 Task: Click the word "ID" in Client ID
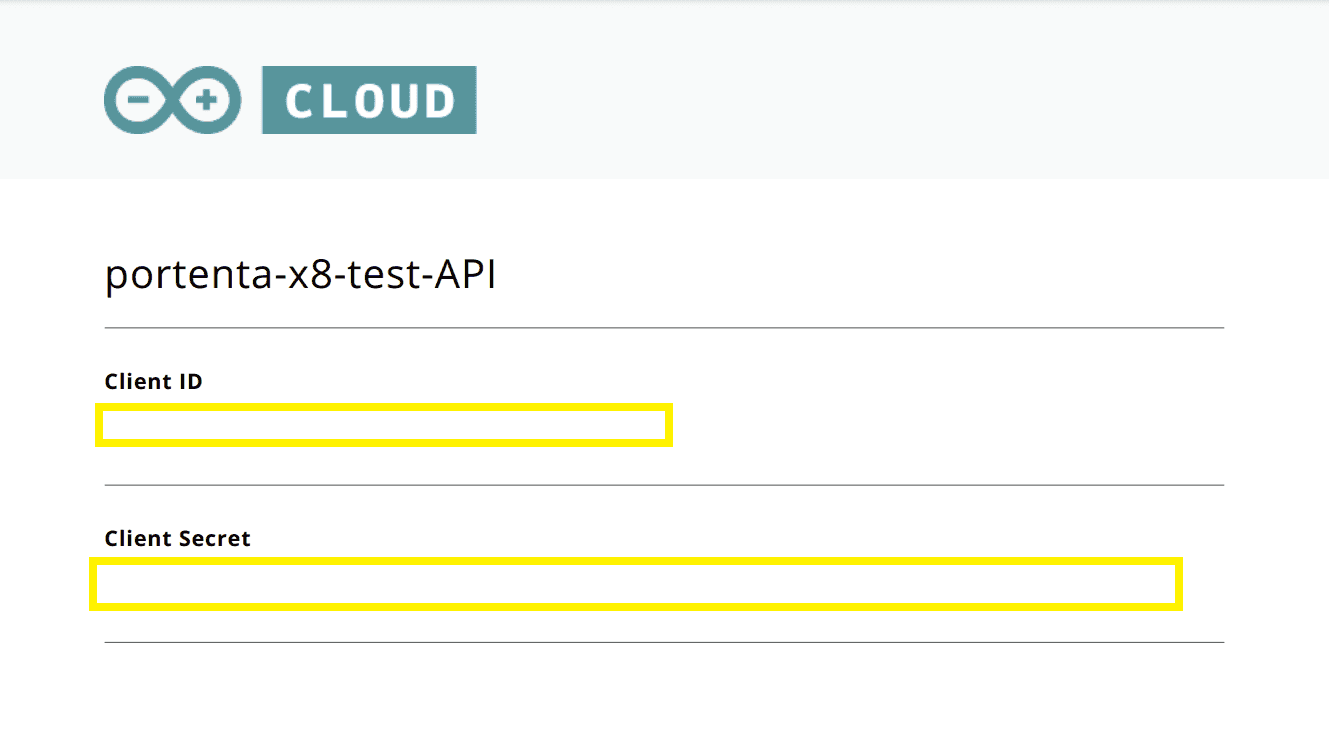(191, 381)
